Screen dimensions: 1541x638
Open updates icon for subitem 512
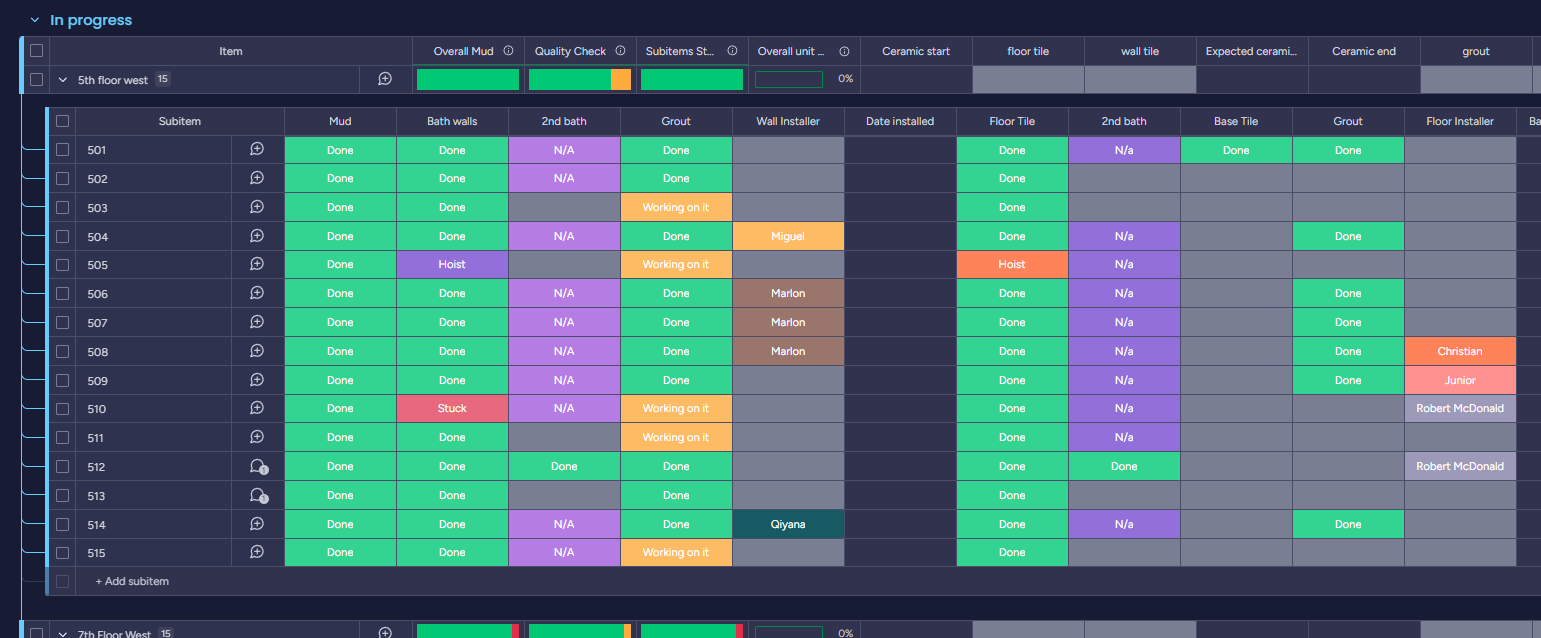[x=257, y=467]
